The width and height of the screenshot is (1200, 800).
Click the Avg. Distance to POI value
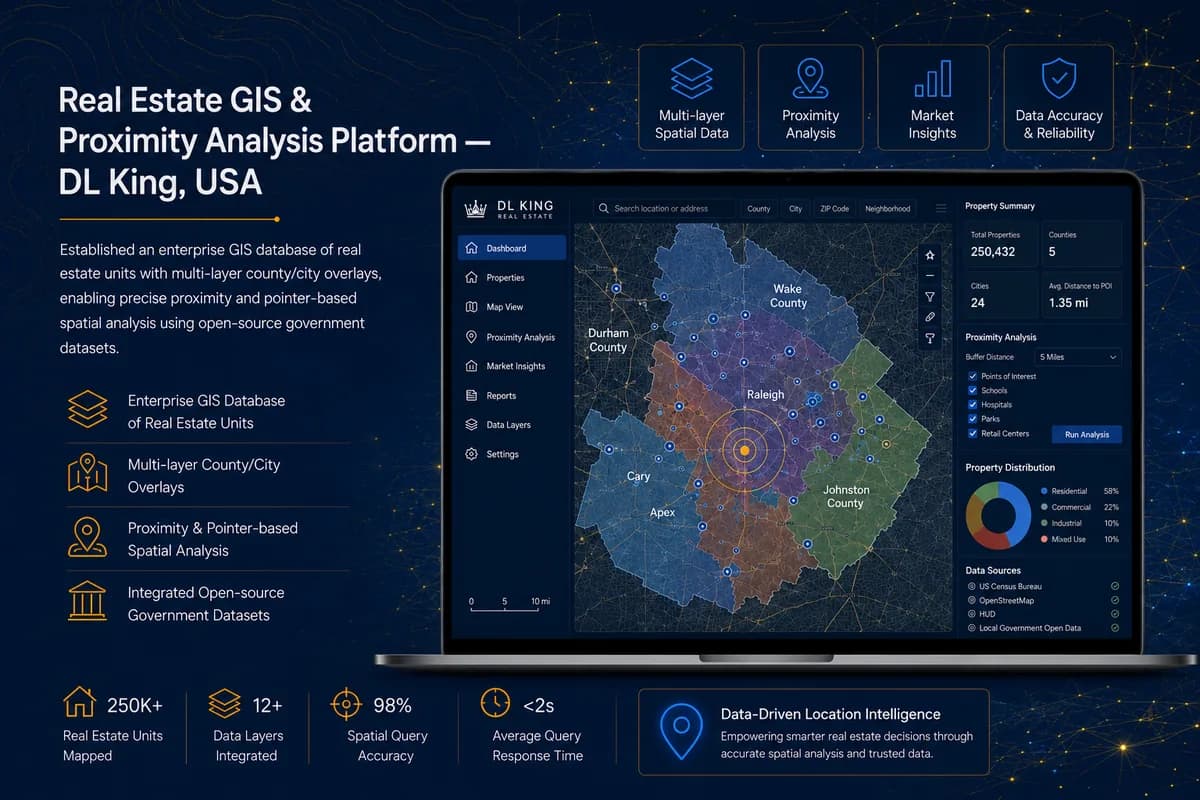pyautogui.click(x=1067, y=303)
